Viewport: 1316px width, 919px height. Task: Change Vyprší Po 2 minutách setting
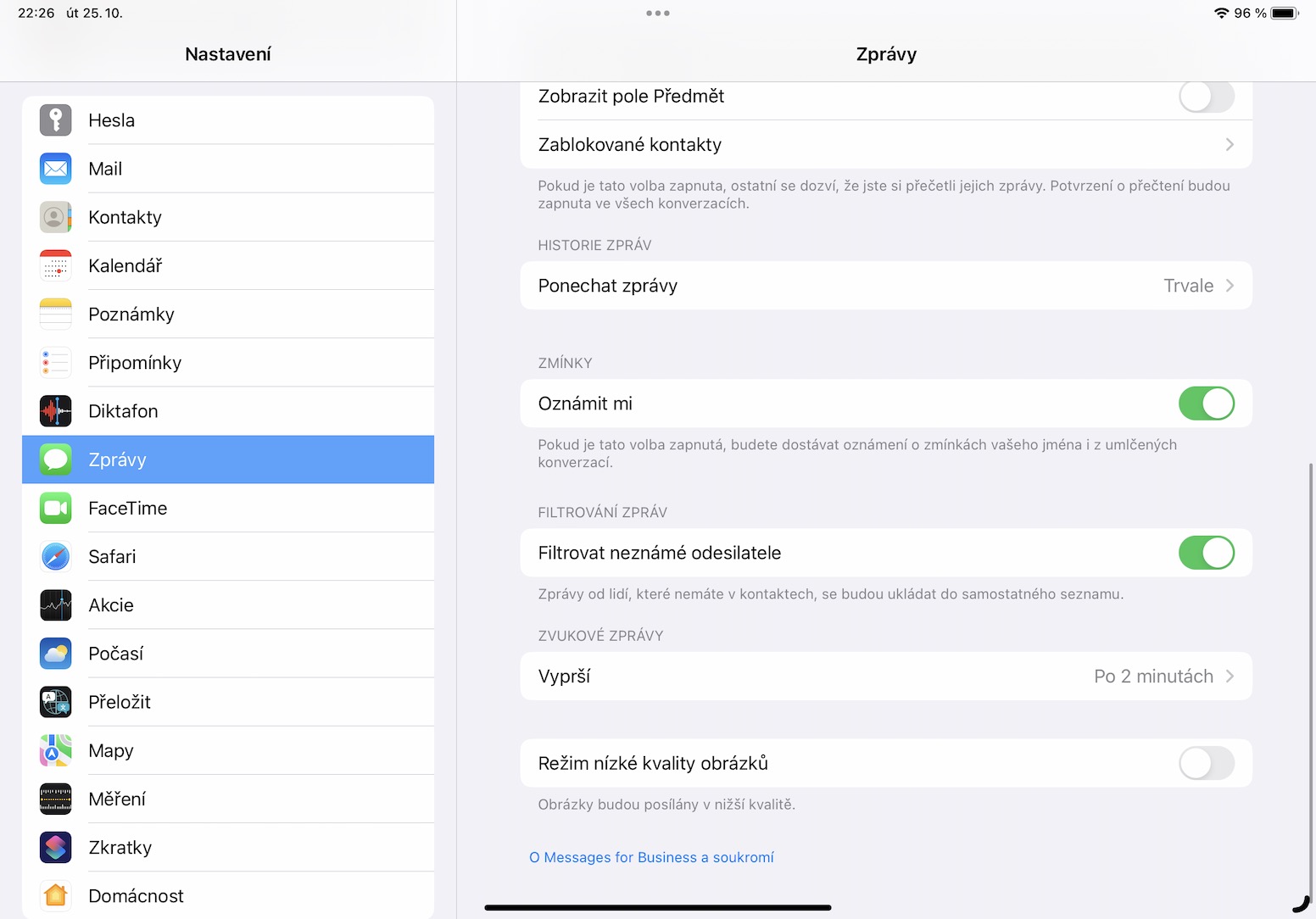[x=1163, y=677]
